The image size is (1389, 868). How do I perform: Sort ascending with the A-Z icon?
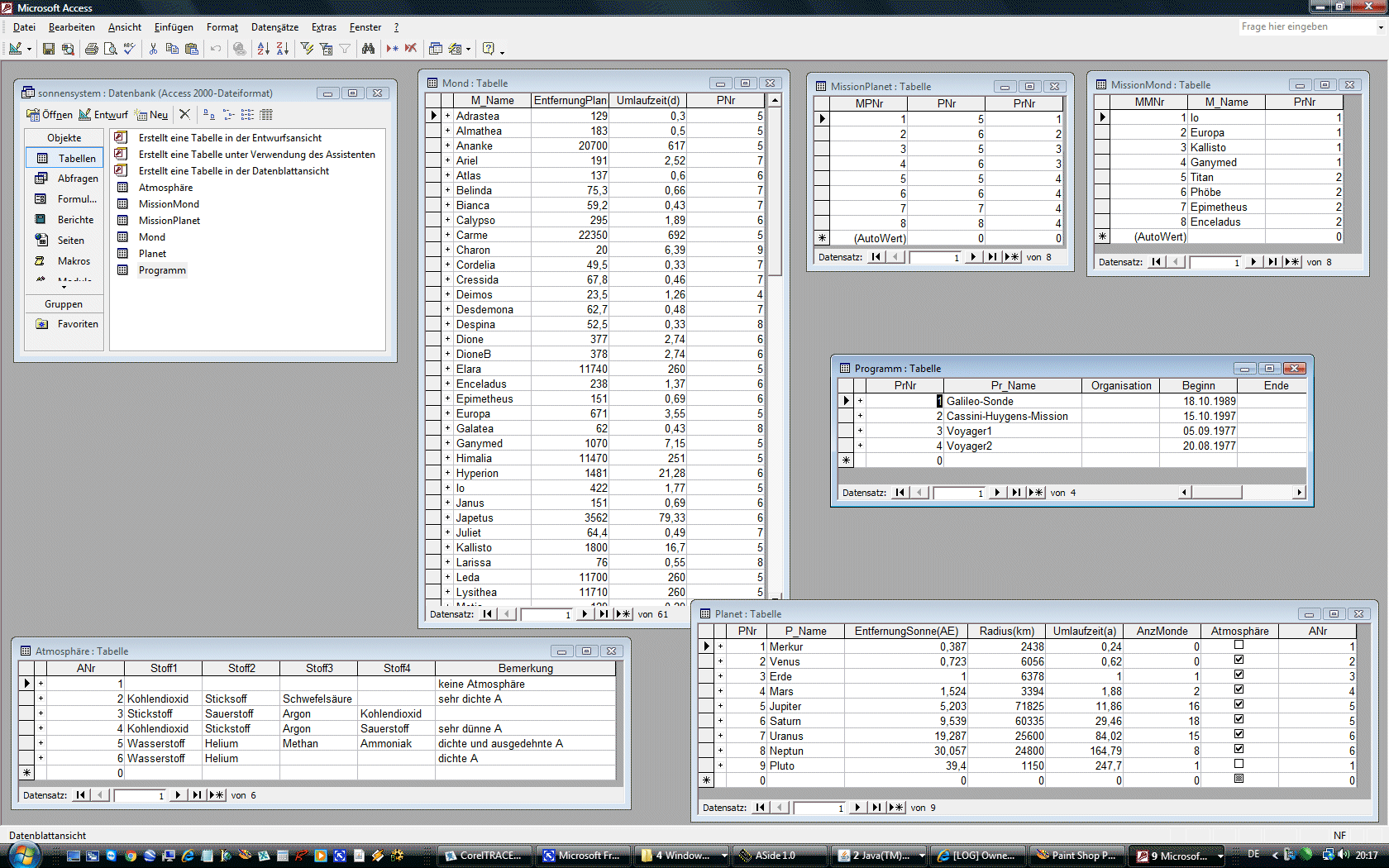pyautogui.click(x=263, y=49)
